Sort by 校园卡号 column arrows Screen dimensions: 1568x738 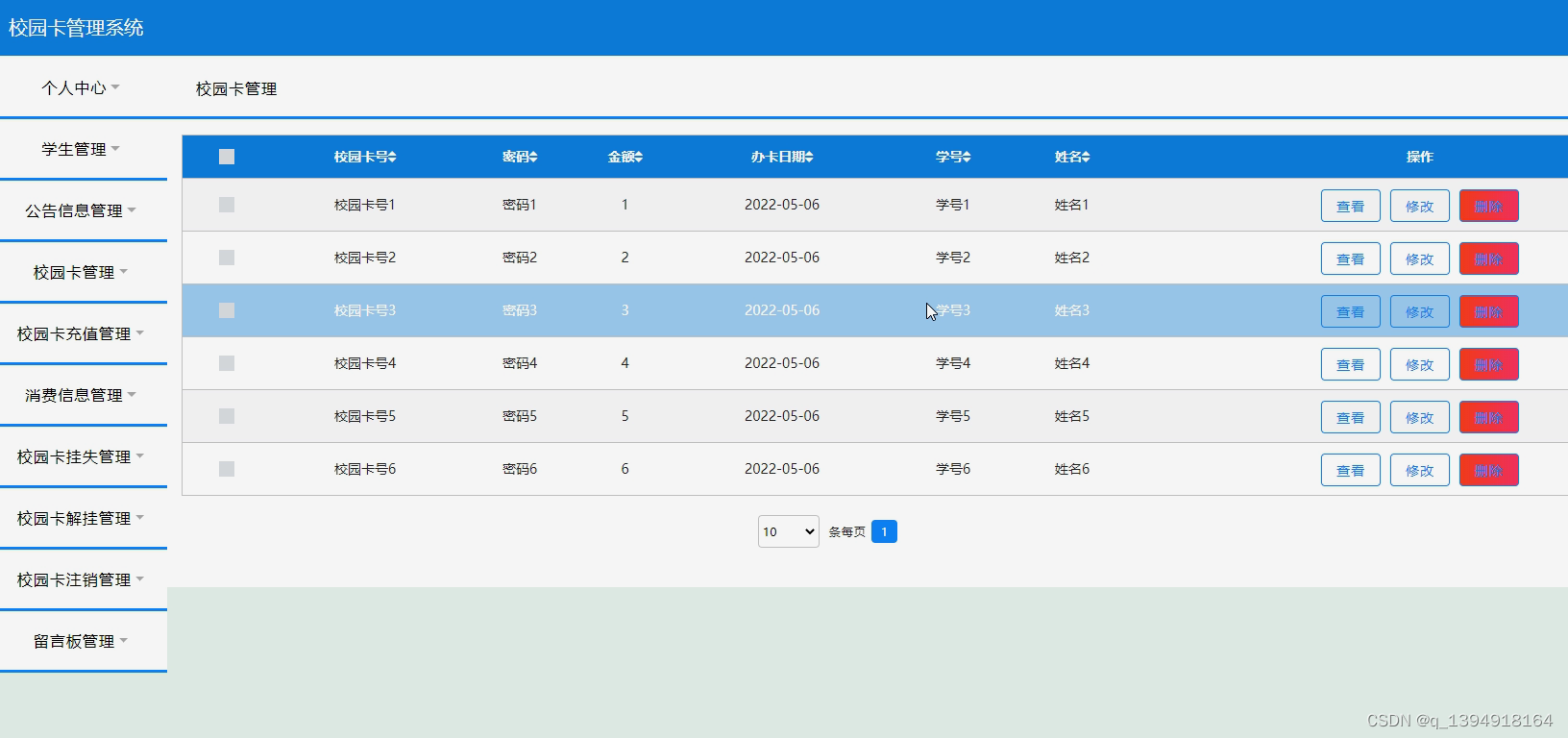[392, 157]
